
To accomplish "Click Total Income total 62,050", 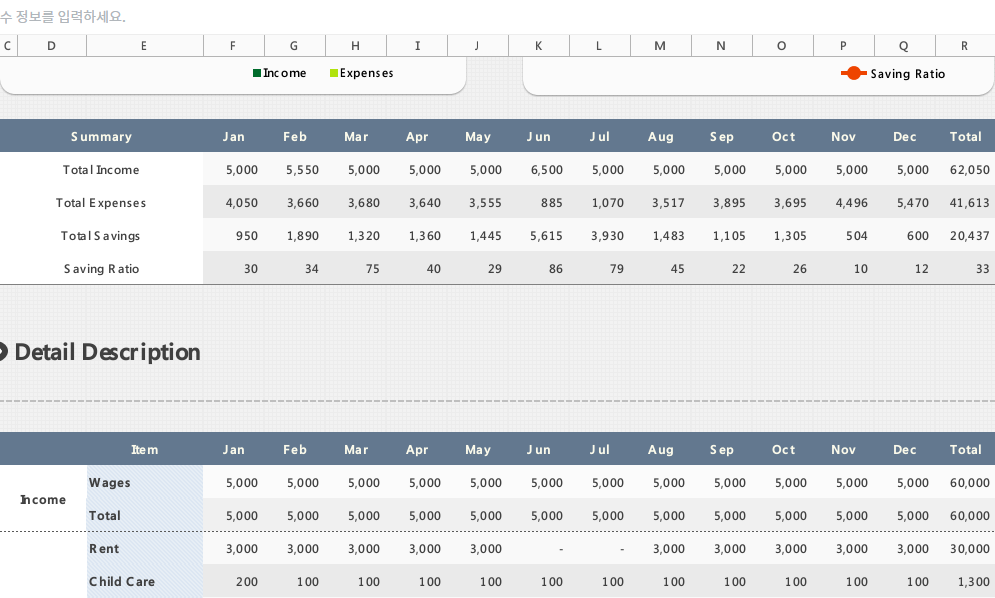I will point(970,169).
